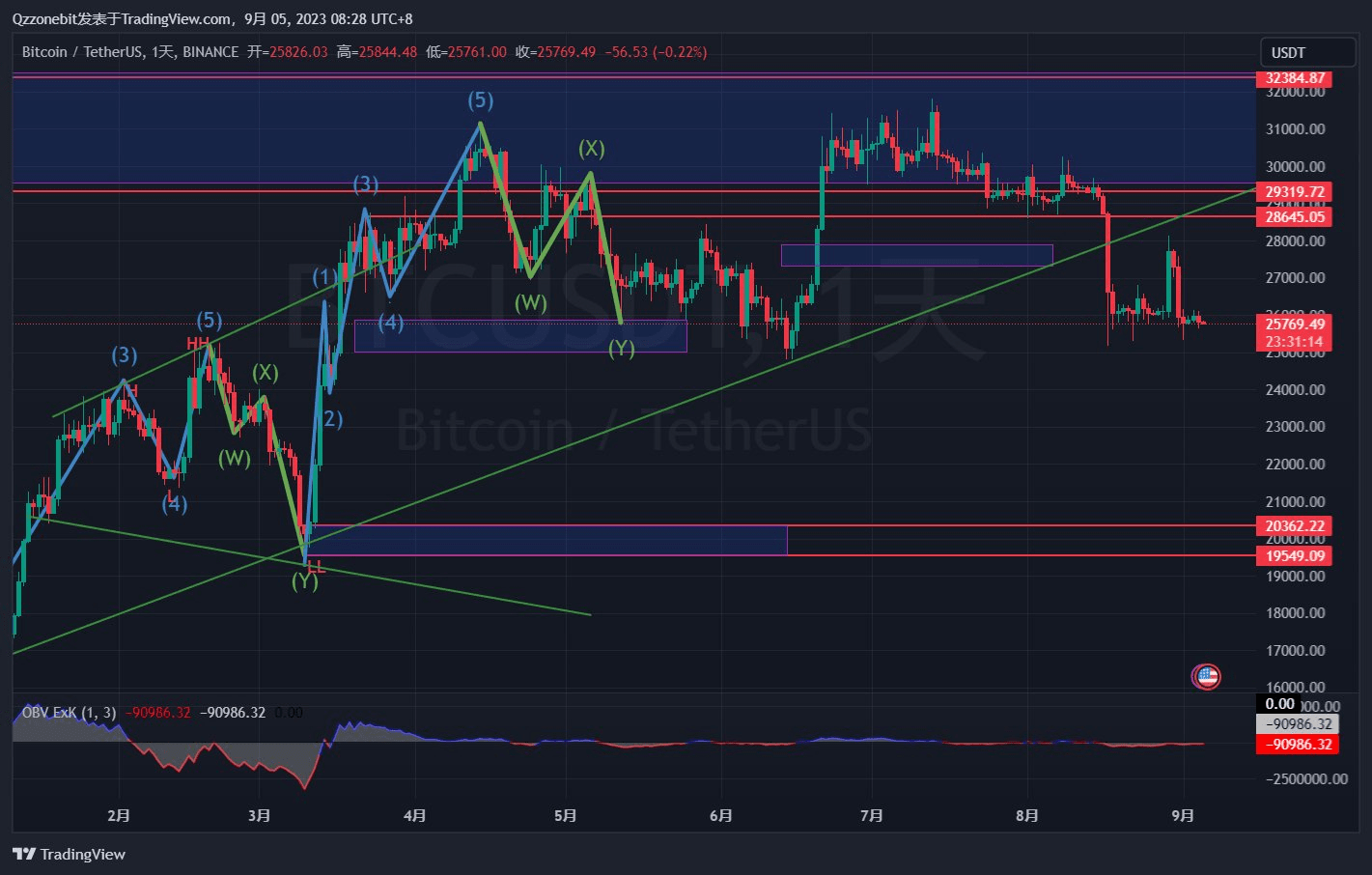Click the red LL swing label at the March low
1372x875 pixels.
coord(316,568)
